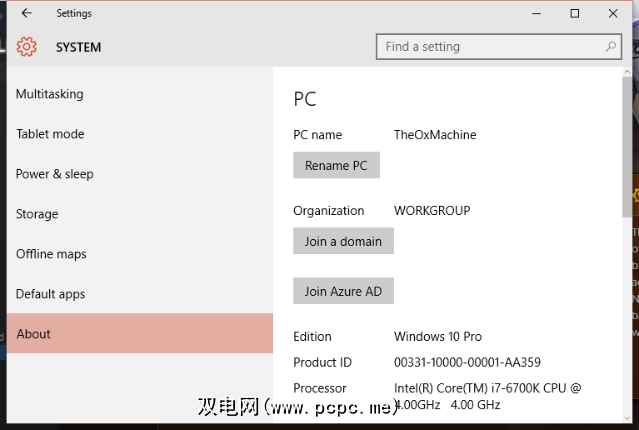Click the orange System gear icon
Viewport: 639px width, 430px height.
pos(26,47)
